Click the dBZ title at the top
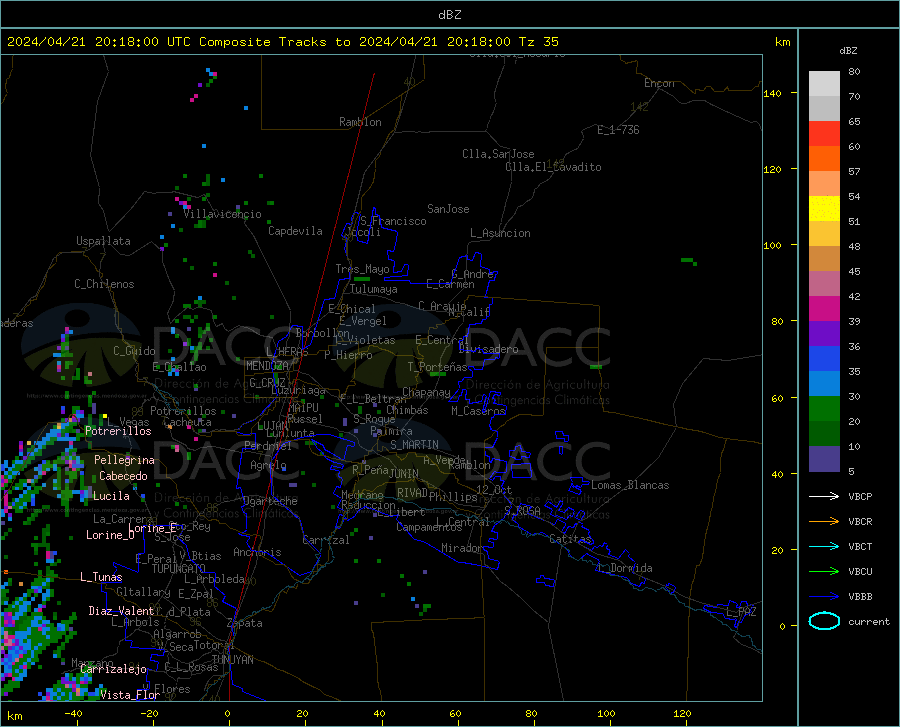 (x=449, y=15)
